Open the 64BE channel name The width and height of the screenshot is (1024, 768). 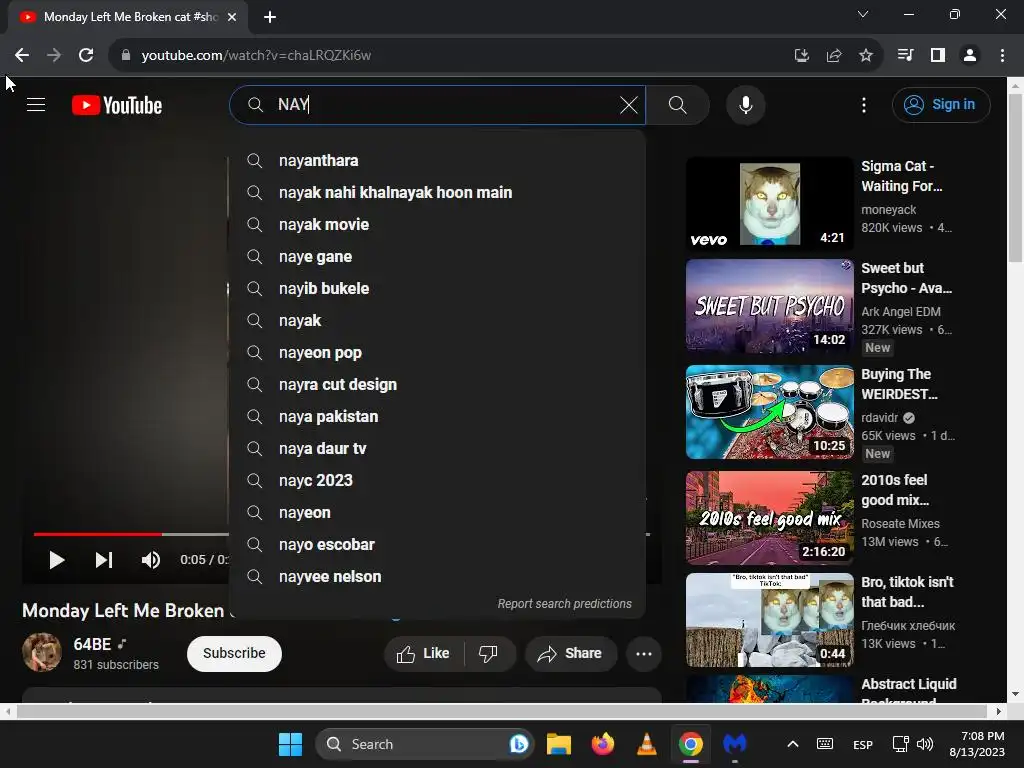click(92, 644)
